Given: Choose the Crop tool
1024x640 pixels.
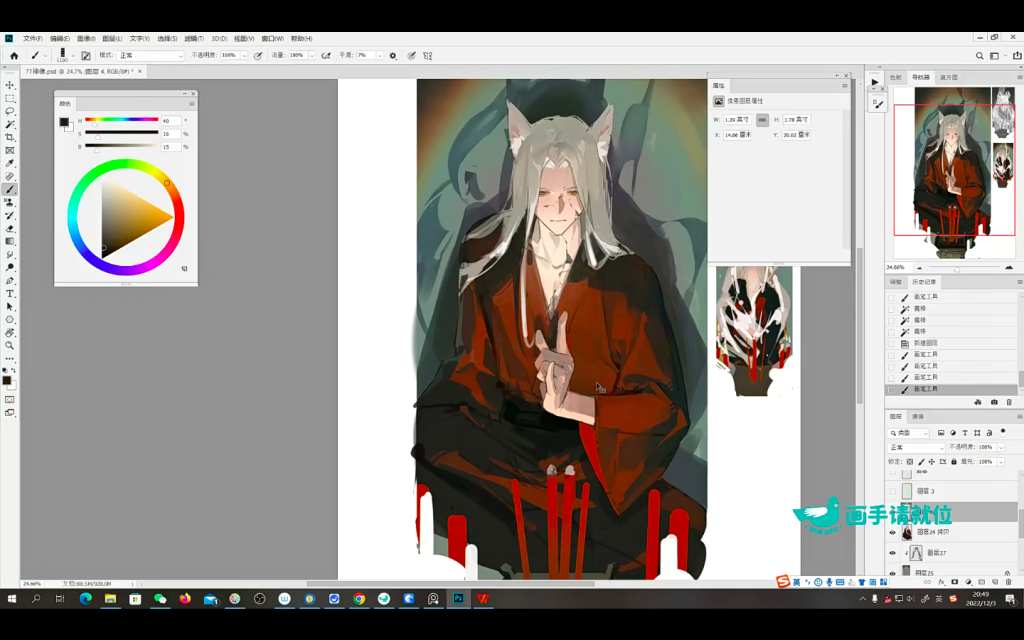Looking at the screenshot, I should pyautogui.click(x=10, y=138).
